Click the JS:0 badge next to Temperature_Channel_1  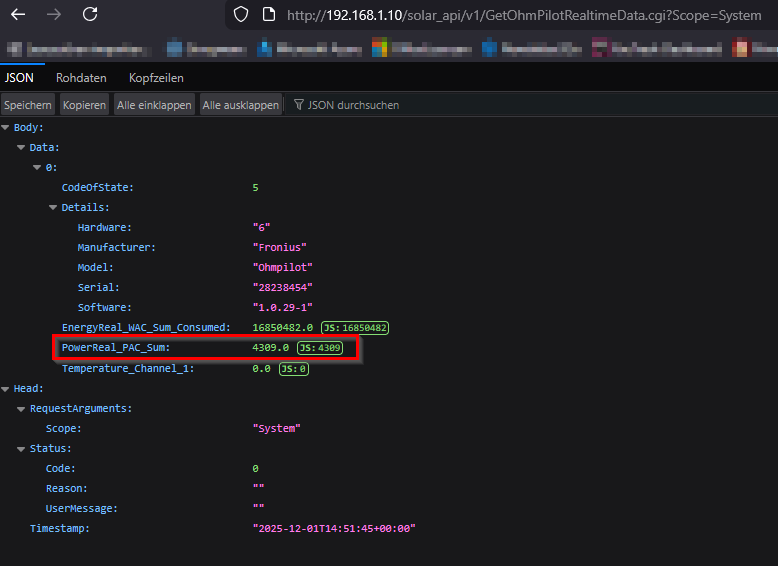coord(294,368)
